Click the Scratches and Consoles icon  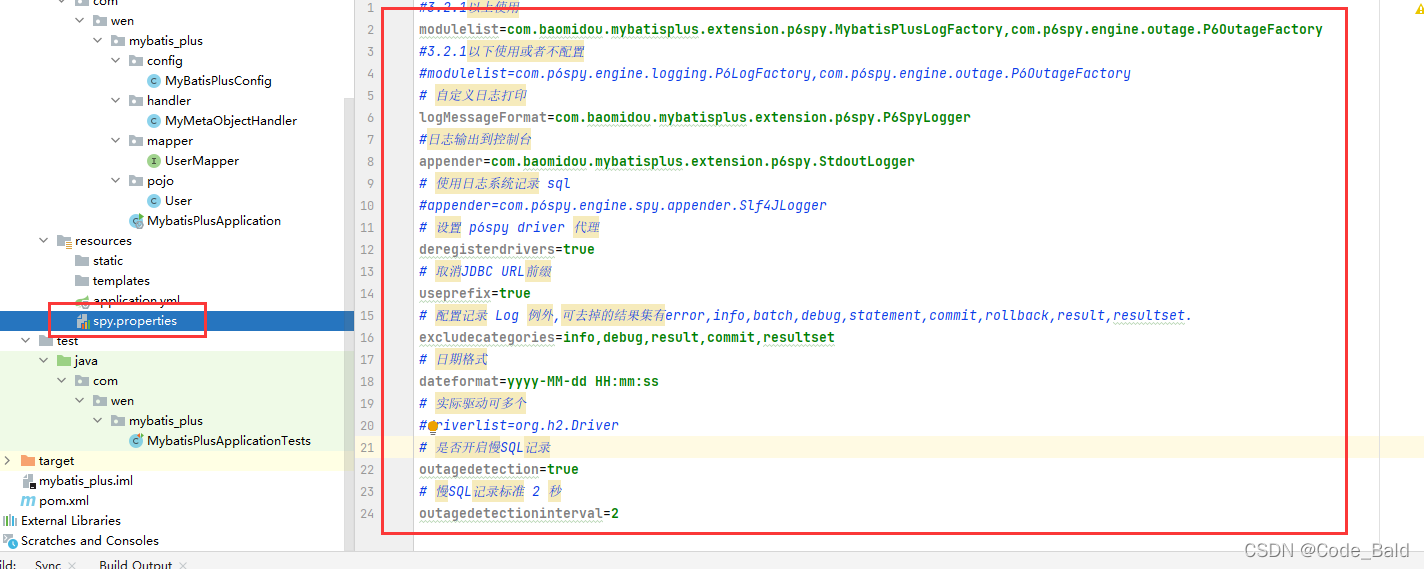click(x=10, y=541)
